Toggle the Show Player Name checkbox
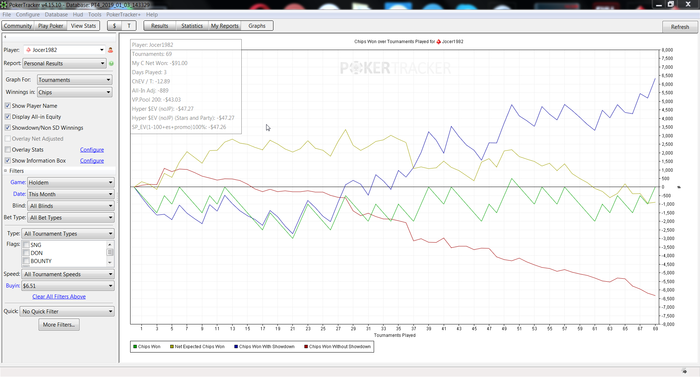The width and height of the screenshot is (700, 377). click(8, 106)
